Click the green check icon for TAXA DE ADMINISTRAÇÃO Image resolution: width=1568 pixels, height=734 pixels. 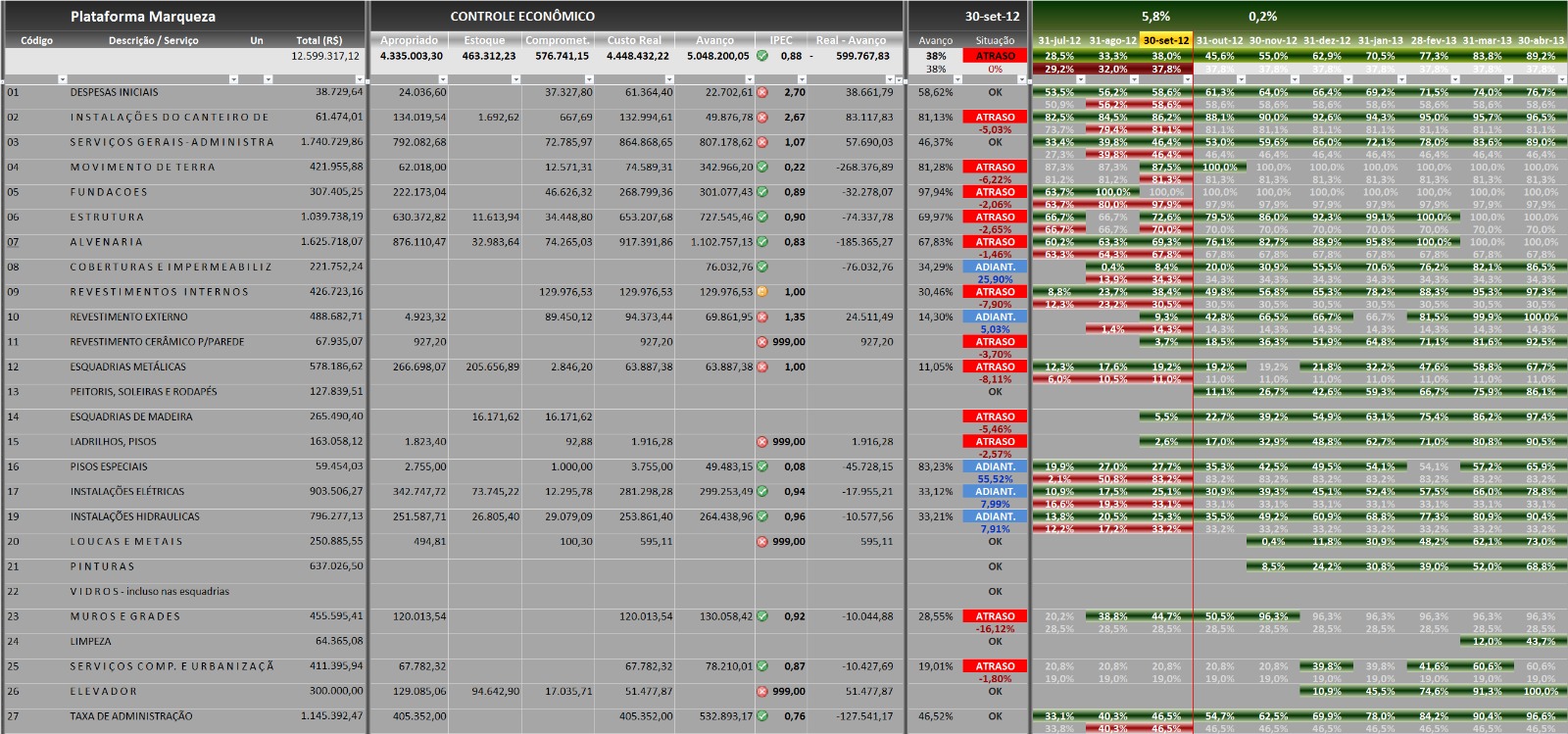pos(762,716)
